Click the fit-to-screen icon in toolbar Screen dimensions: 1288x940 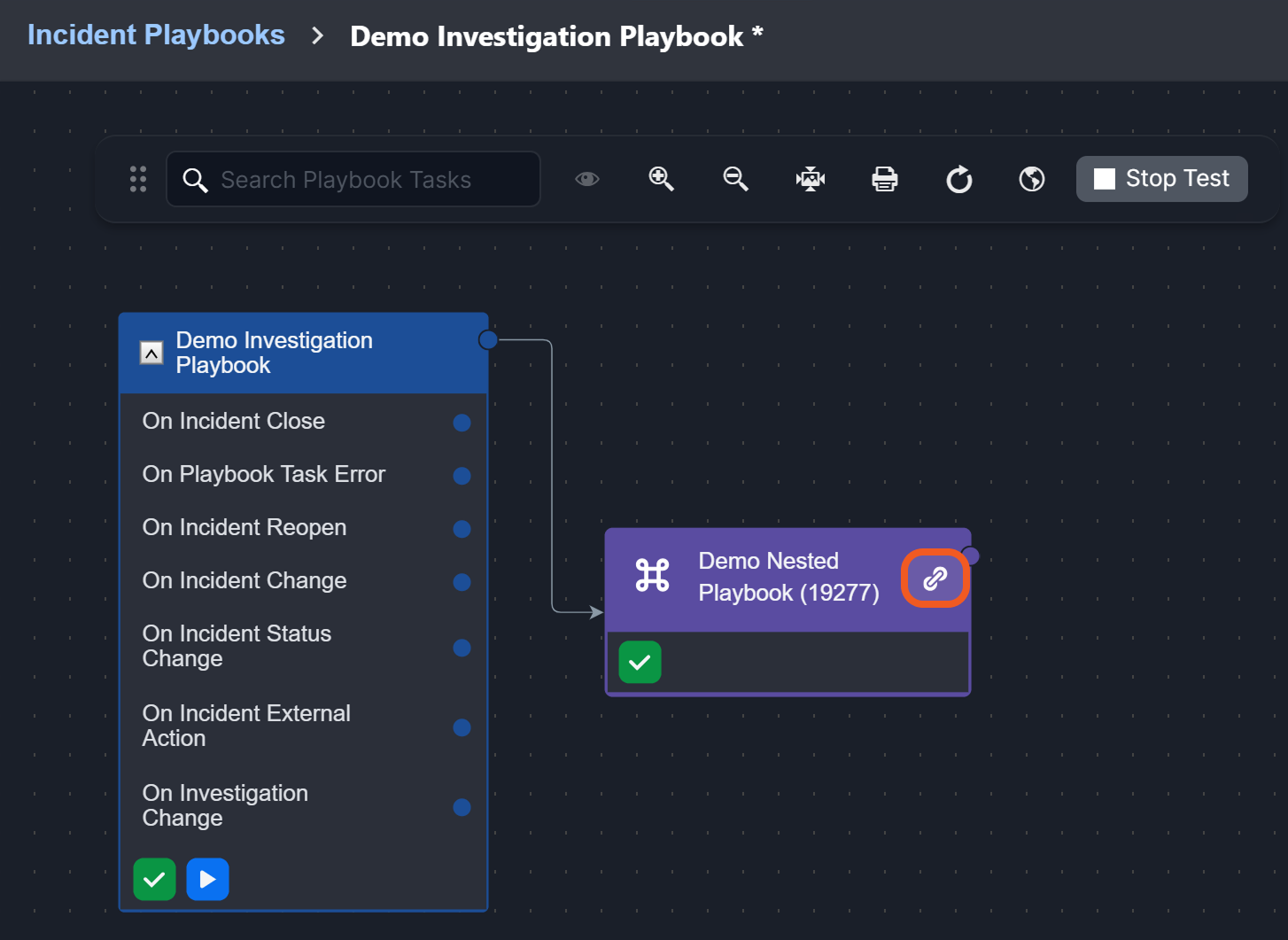[x=810, y=179]
